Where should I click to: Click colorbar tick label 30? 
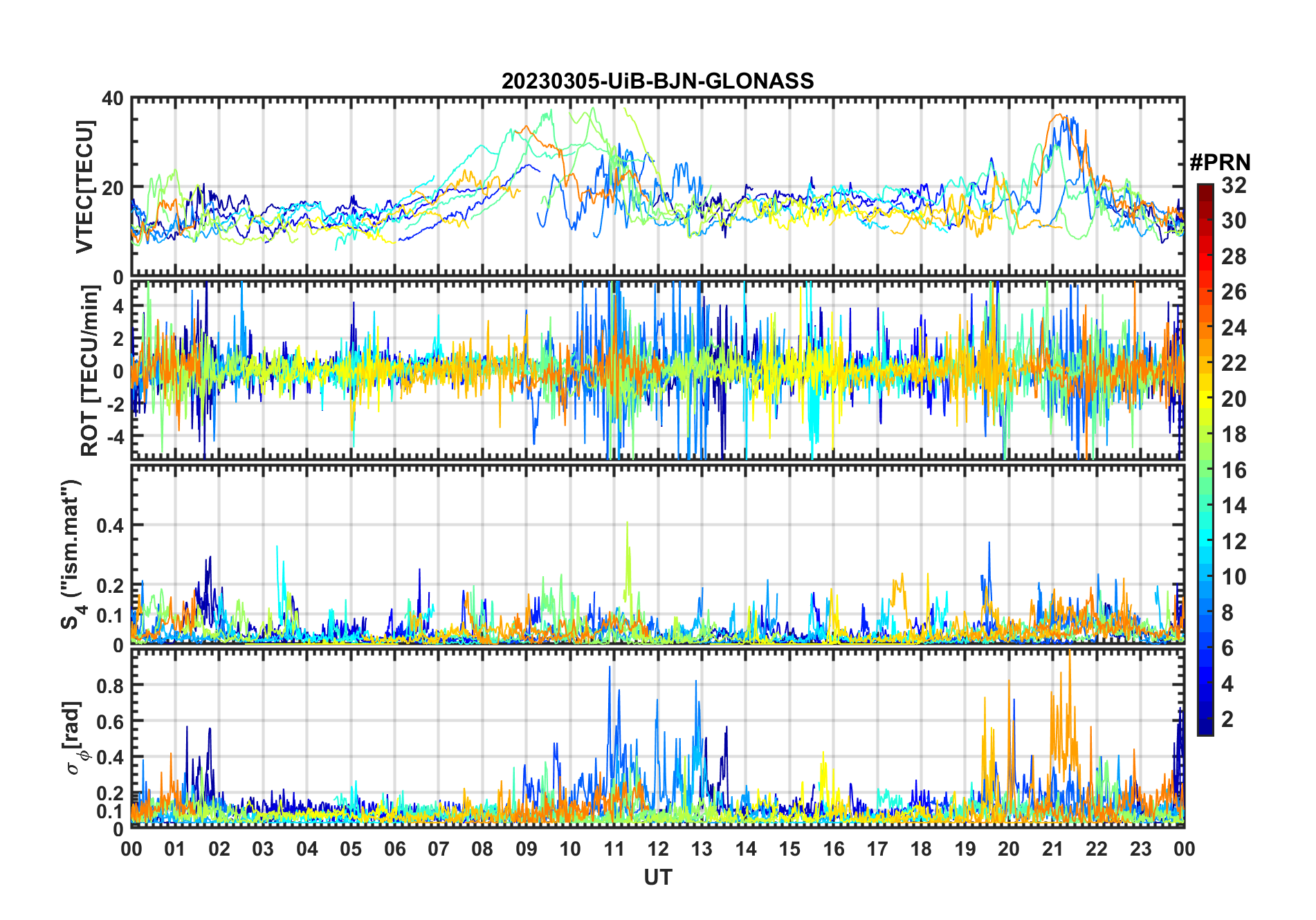tap(1233, 221)
